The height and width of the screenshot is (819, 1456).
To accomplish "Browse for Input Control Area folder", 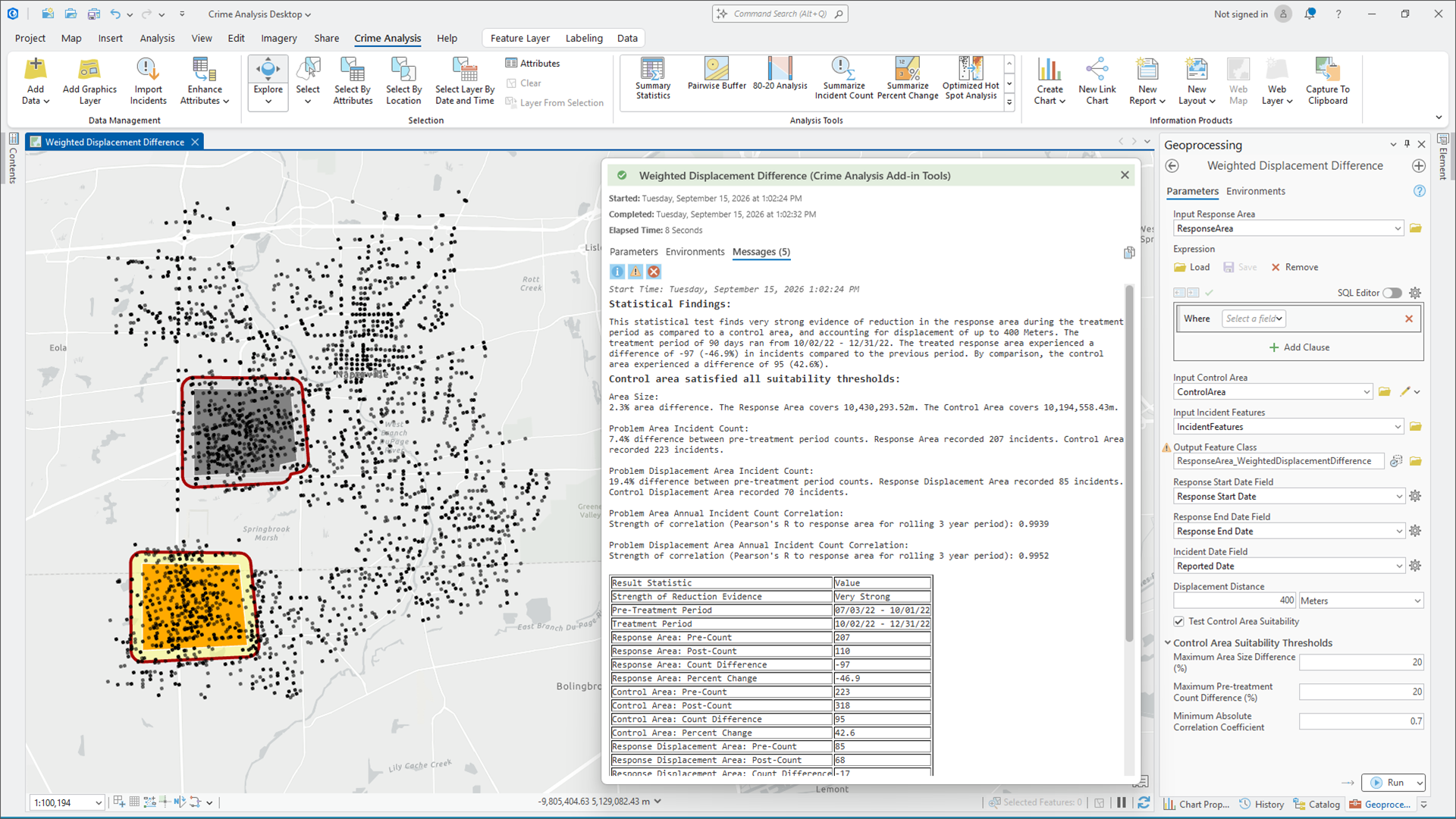I will point(1385,392).
